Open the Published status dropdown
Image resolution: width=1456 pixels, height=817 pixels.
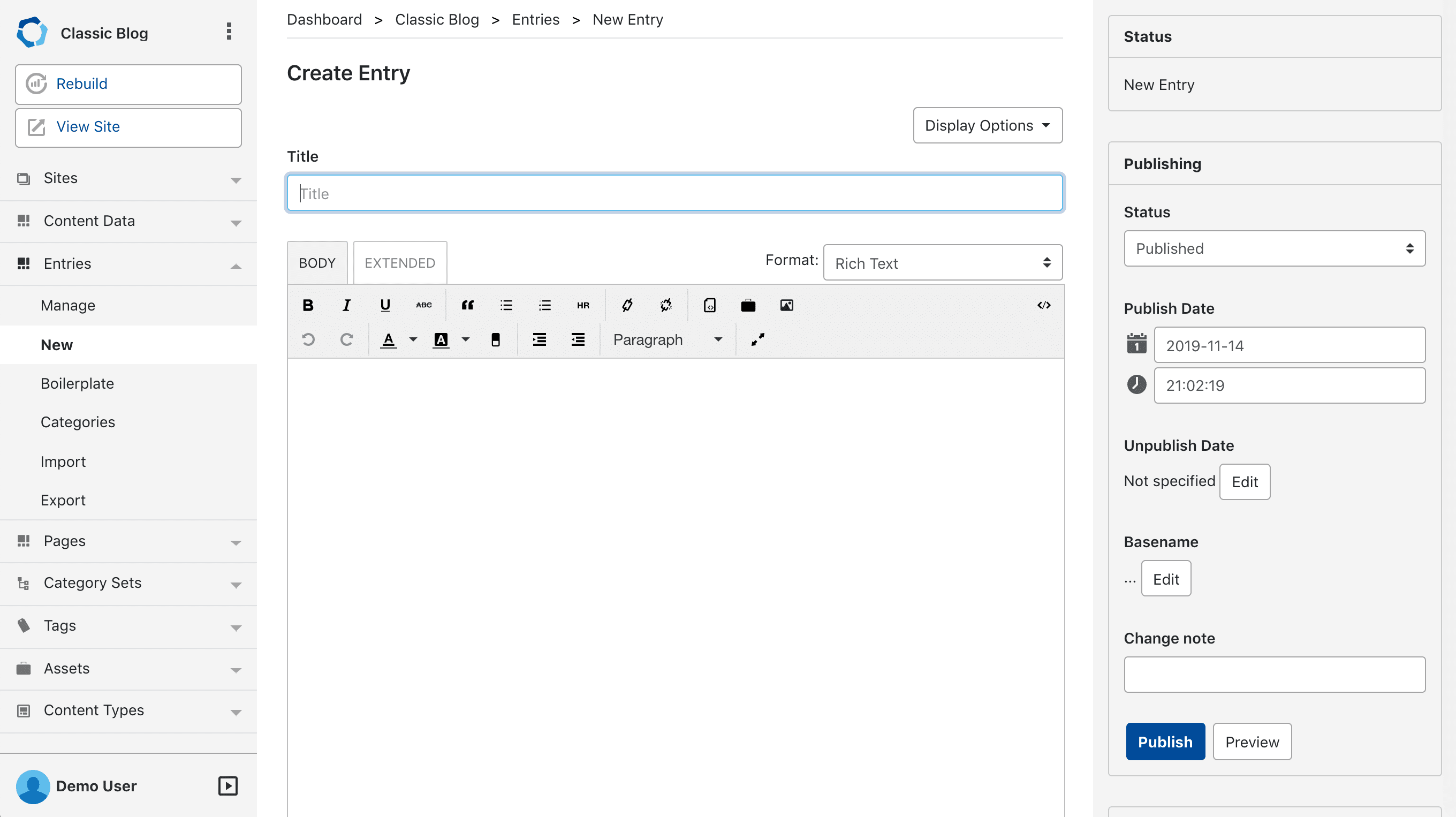1274,249
